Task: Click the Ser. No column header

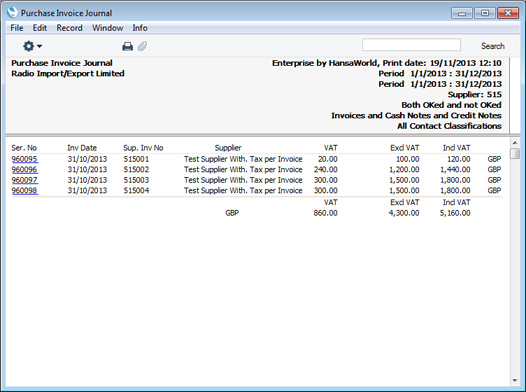Action: point(24,148)
